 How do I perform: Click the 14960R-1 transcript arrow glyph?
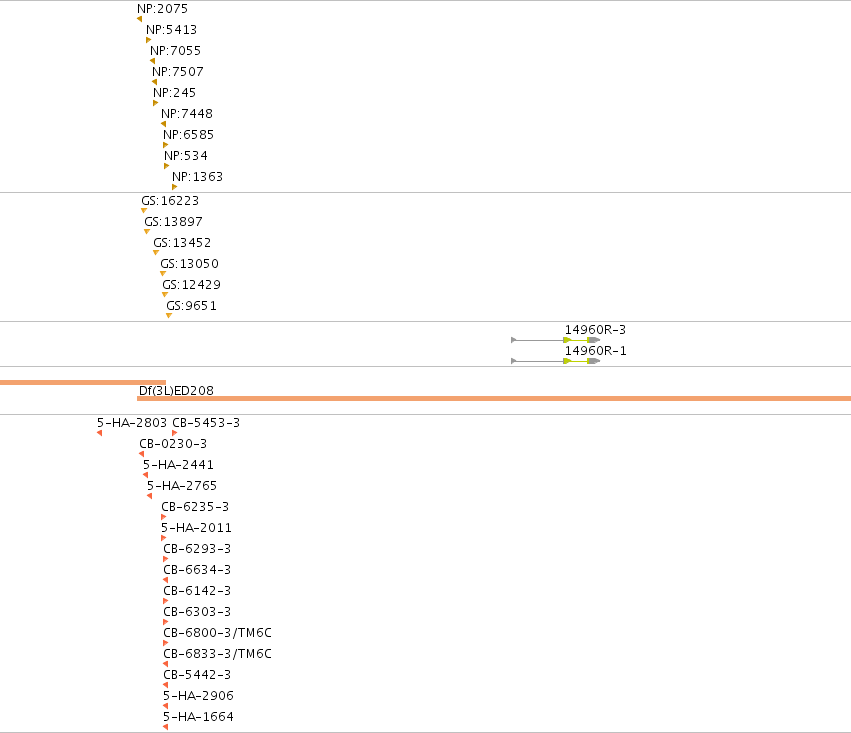(x=556, y=361)
